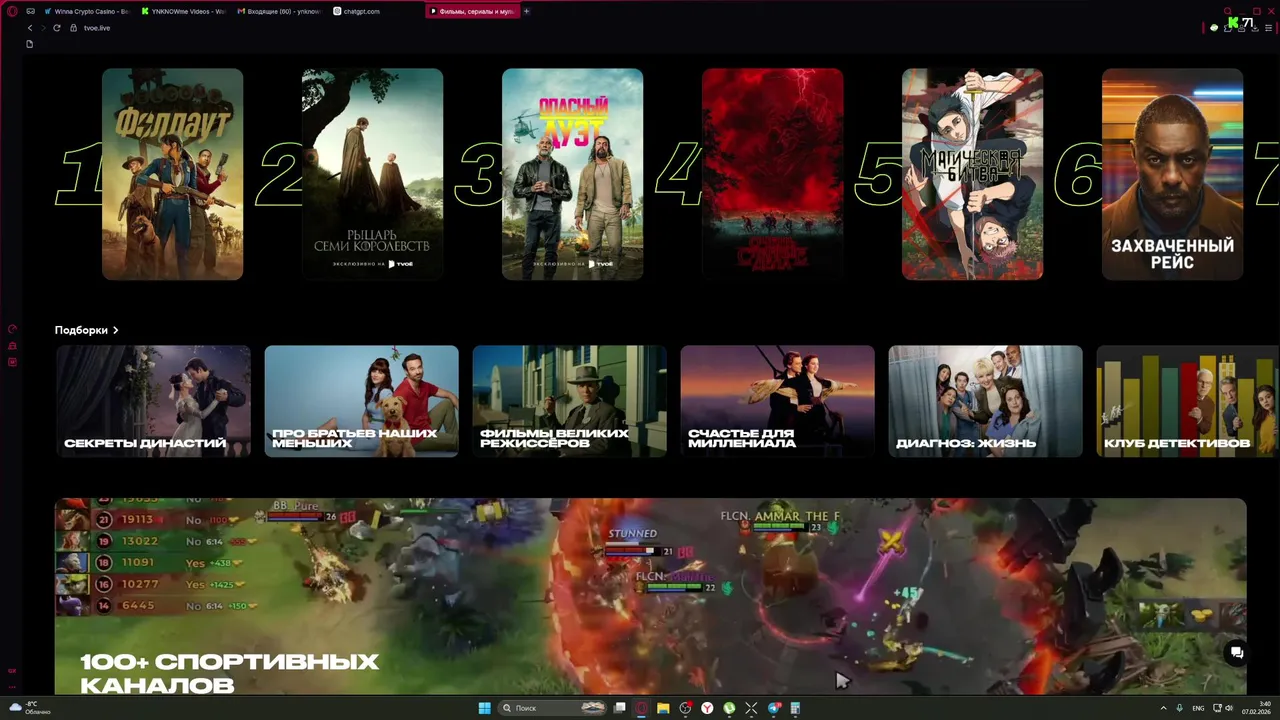Open Про братьев наших меньших collection
This screenshot has width=1280, height=720.
point(361,401)
